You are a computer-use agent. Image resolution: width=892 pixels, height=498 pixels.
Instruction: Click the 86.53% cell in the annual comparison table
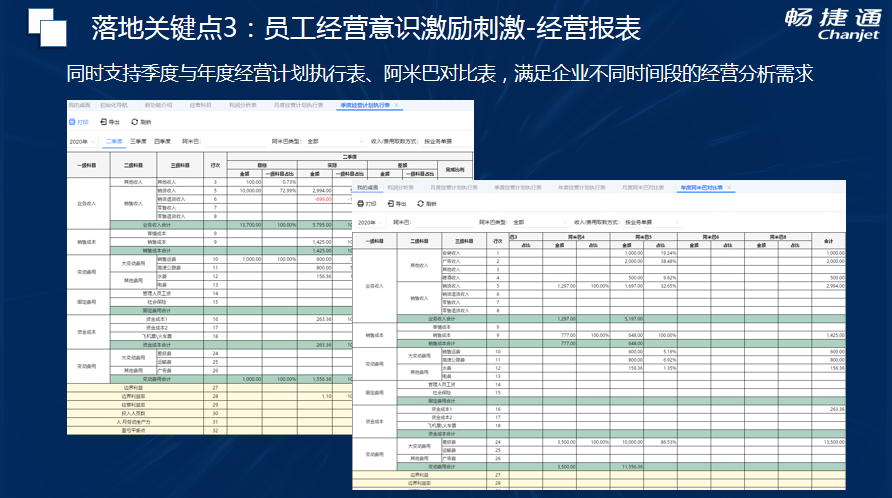pos(660,442)
